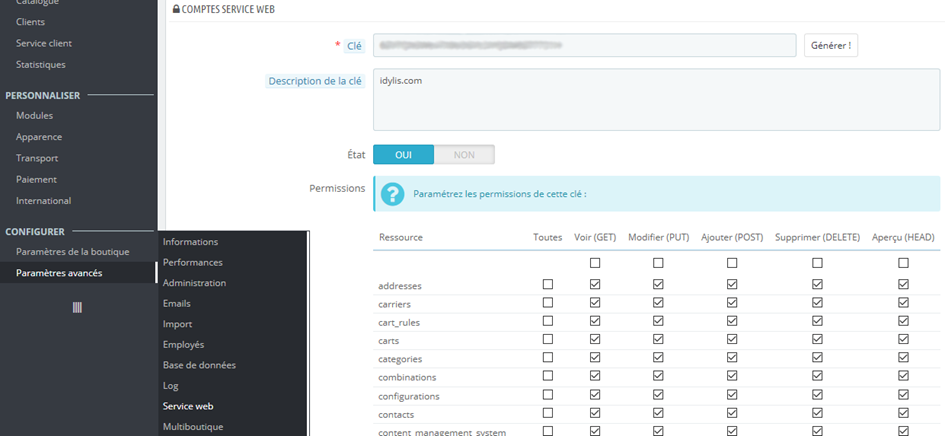Focus the Description de la clé text area
This screenshot has width=945, height=436.
point(656,99)
